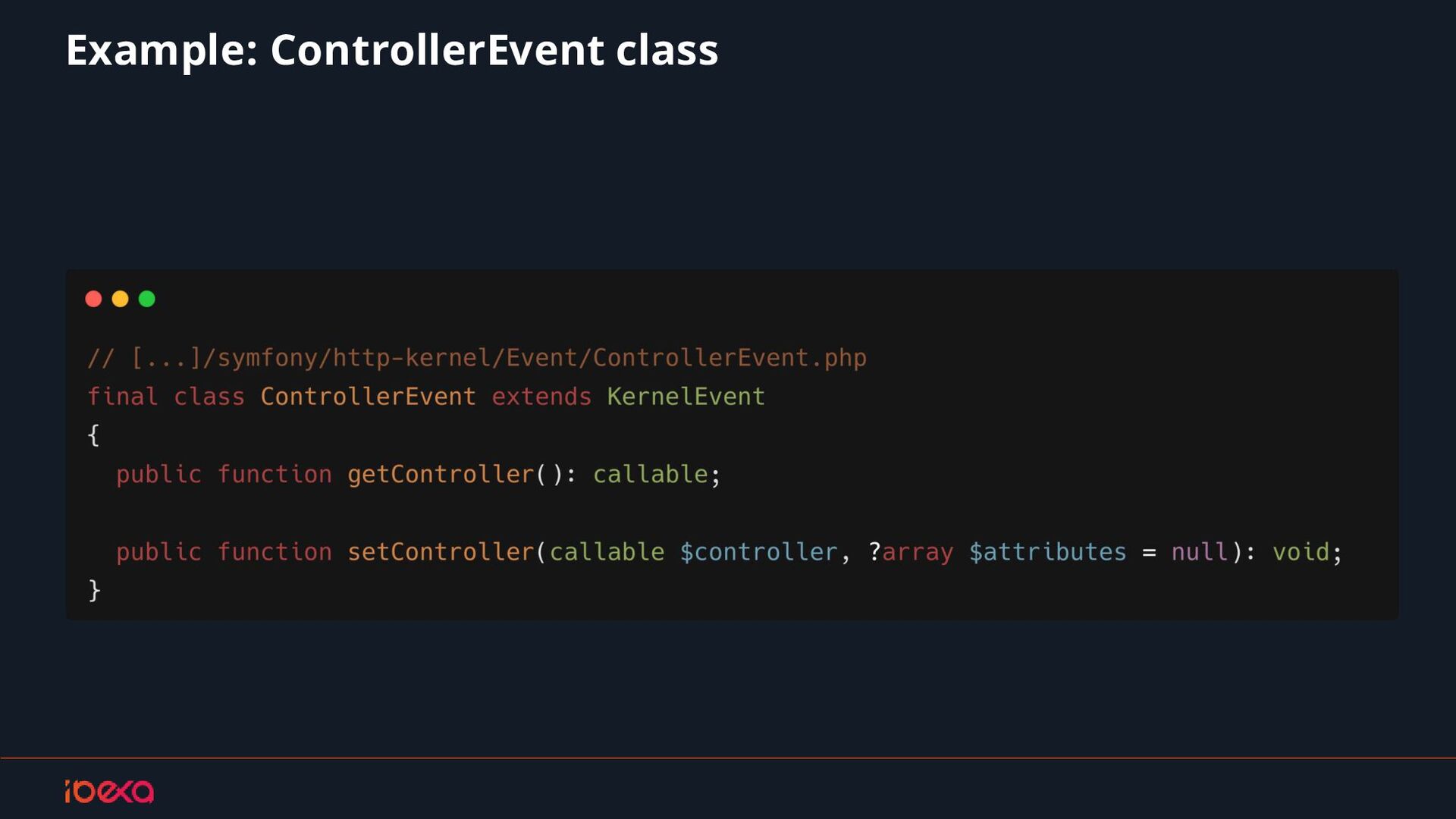Image resolution: width=1456 pixels, height=819 pixels.
Task: Click the getController method name
Action: point(441,474)
